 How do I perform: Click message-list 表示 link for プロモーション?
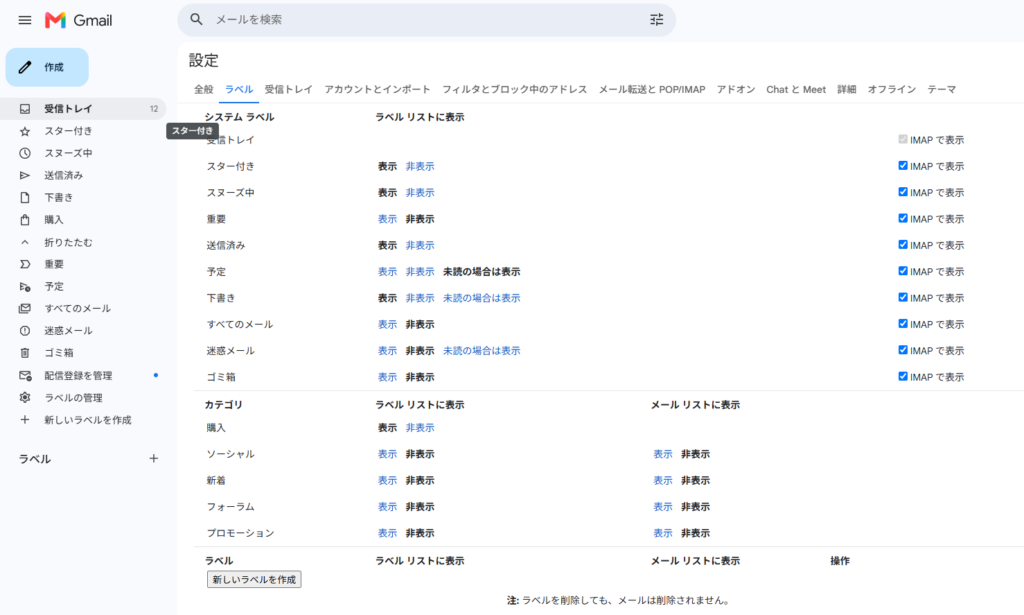[663, 533]
